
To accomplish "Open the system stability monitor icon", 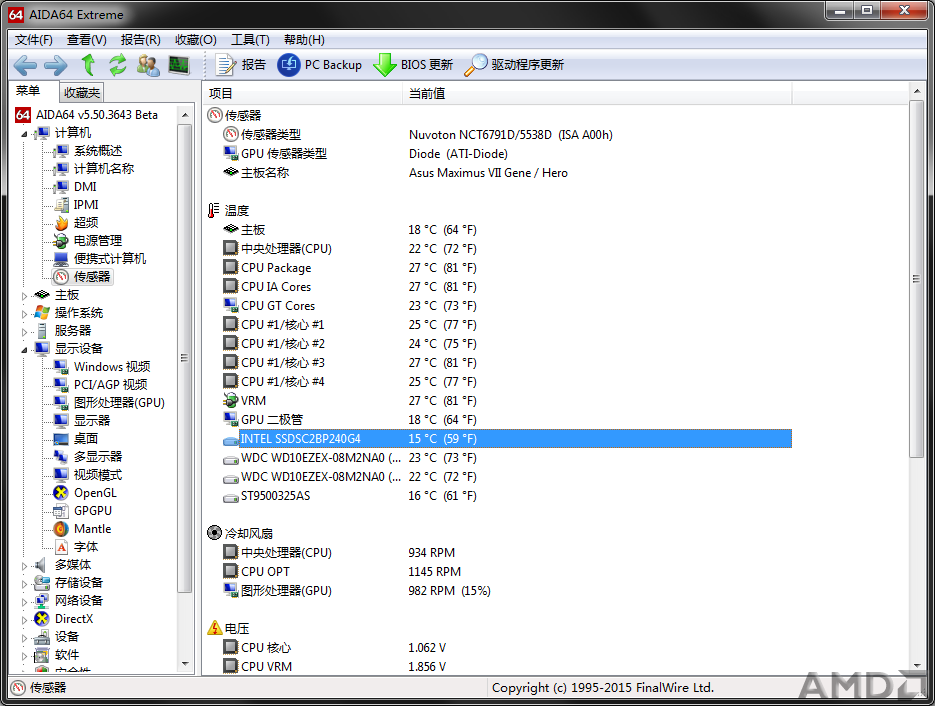I will [x=179, y=65].
